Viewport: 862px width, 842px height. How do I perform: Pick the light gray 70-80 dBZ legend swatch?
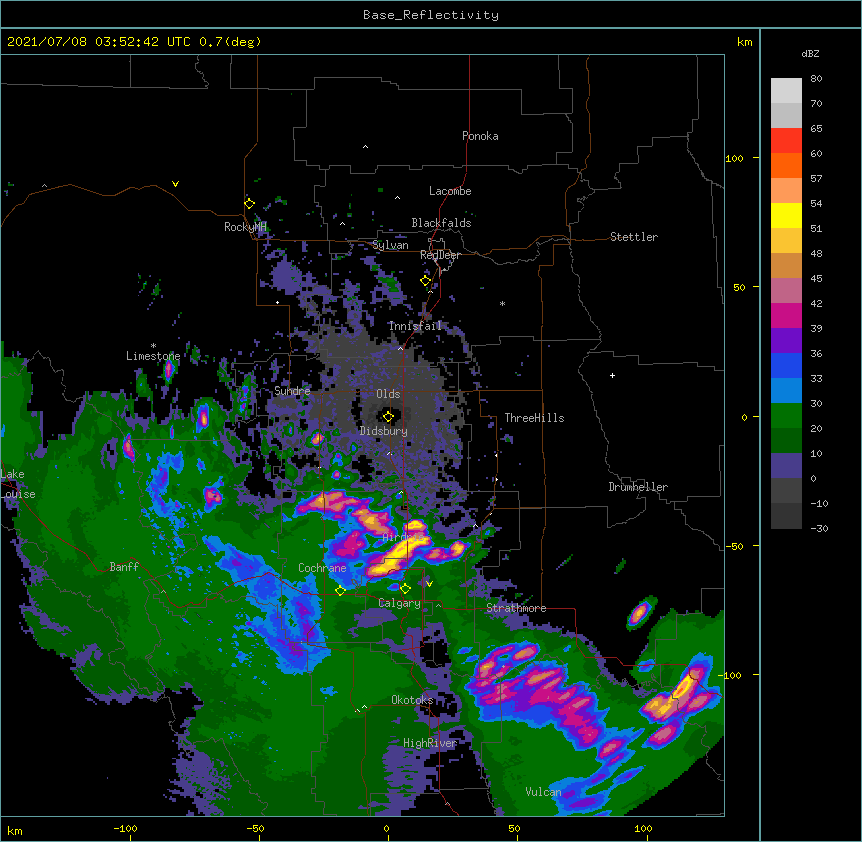coord(786,90)
